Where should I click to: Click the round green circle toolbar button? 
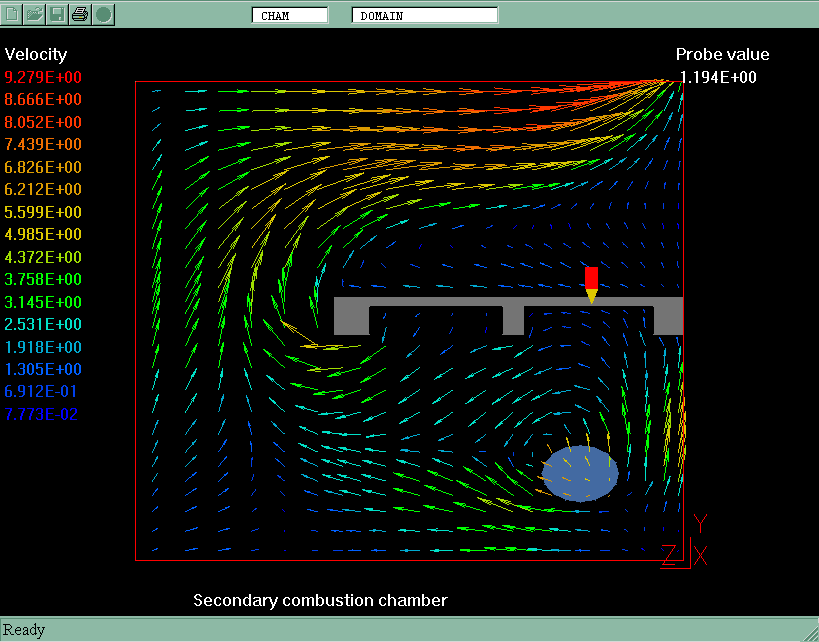pos(103,14)
